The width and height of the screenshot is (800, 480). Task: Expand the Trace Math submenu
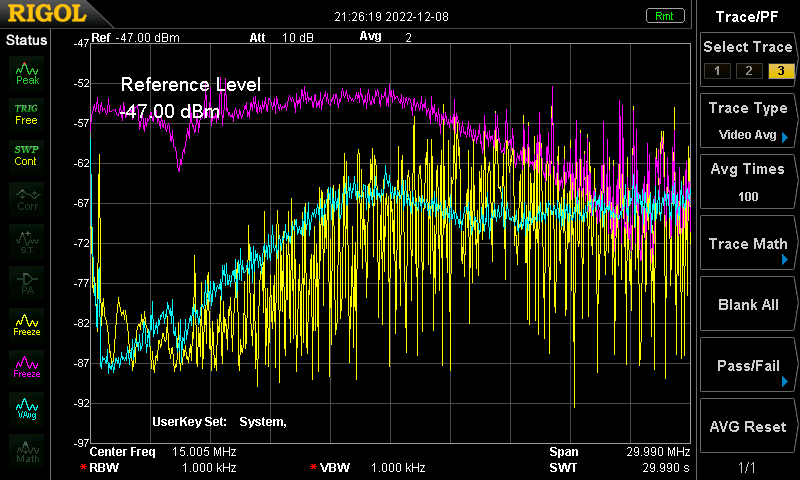(x=748, y=244)
